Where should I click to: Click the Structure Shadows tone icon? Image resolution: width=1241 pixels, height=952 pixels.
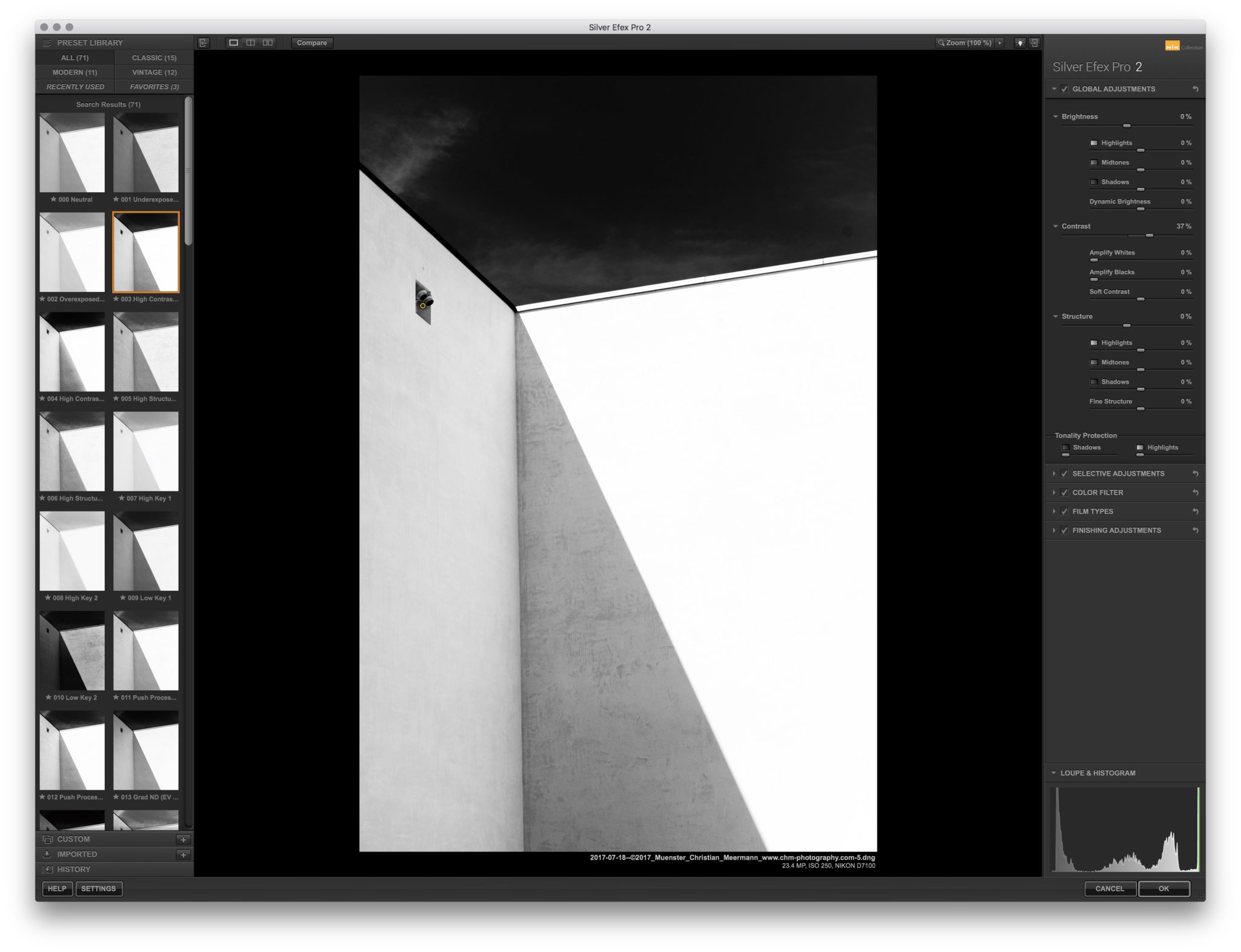(1094, 382)
